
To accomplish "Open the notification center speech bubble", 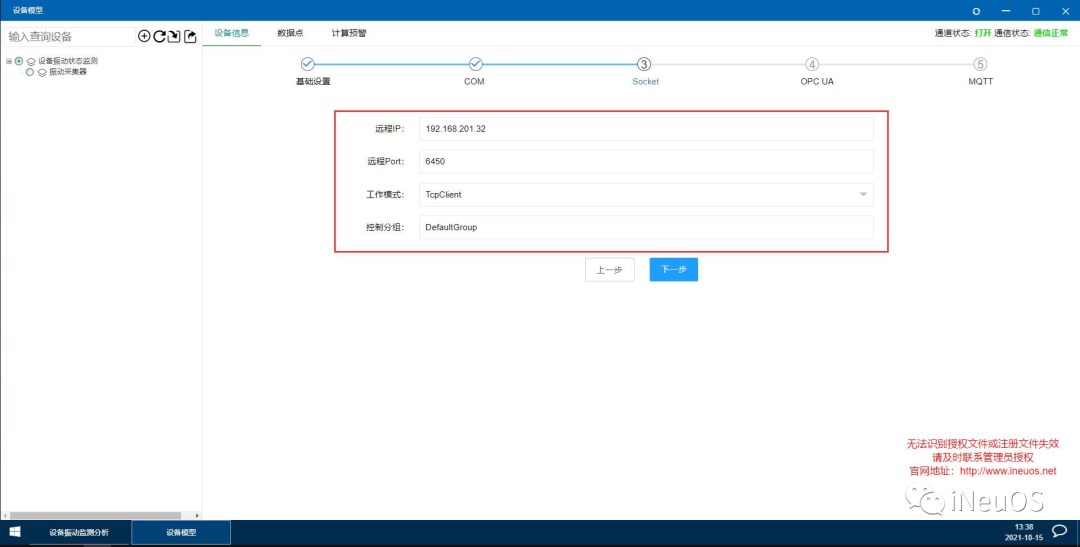I will point(1060,531).
